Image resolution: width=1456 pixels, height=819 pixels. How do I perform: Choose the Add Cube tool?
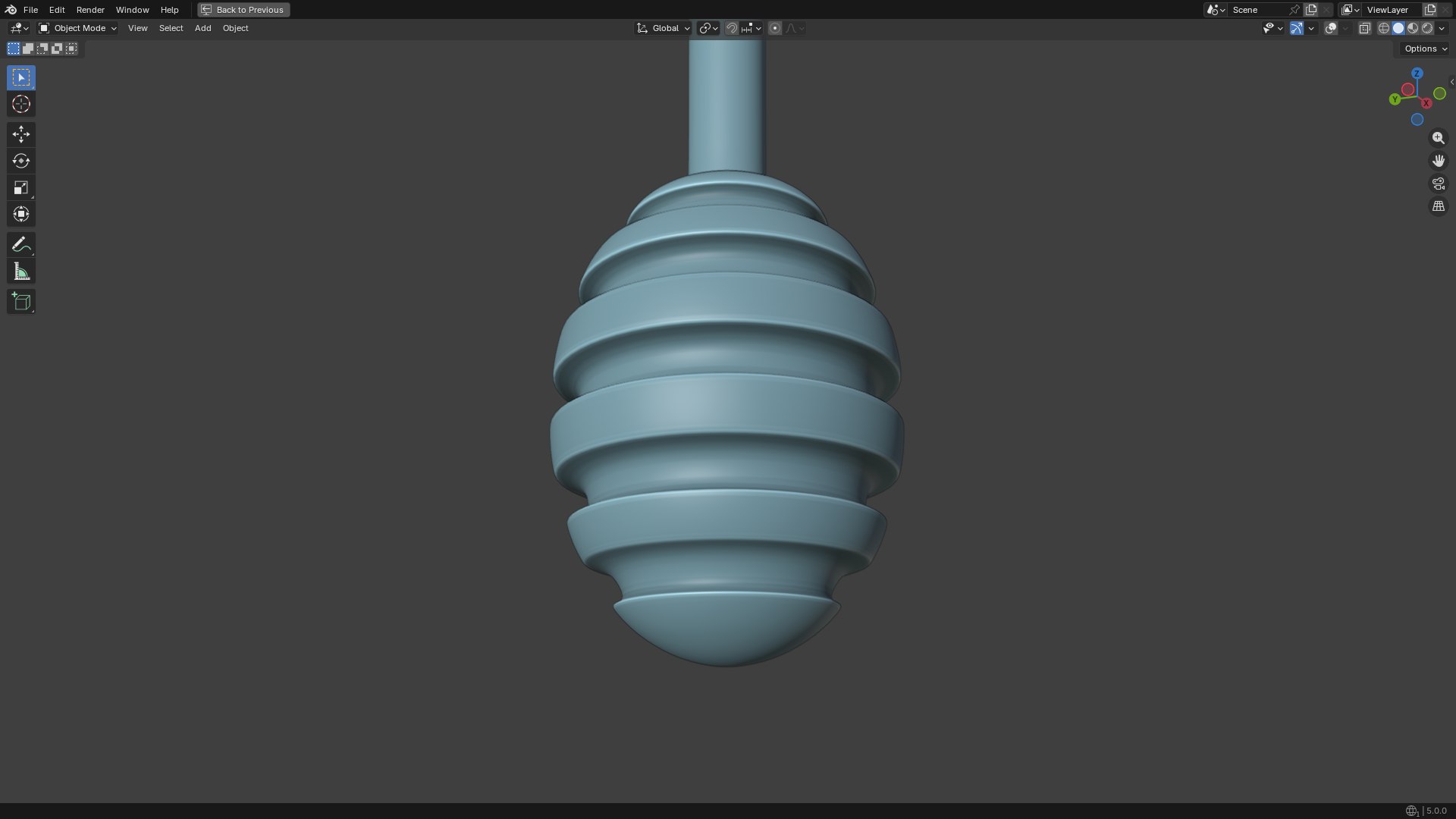(x=21, y=301)
